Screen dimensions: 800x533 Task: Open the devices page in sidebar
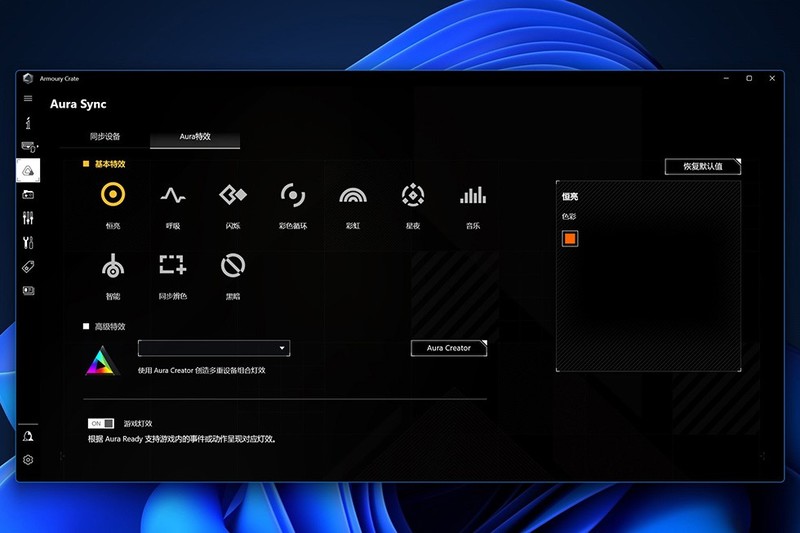29,147
